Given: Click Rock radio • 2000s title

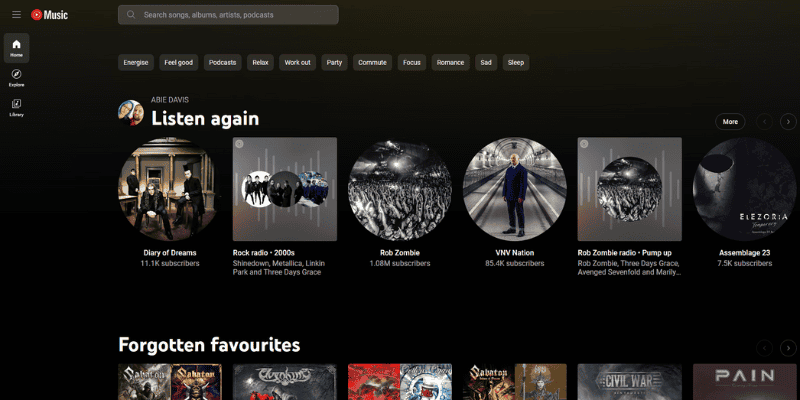Looking at the screenshot, I should 264,253.
